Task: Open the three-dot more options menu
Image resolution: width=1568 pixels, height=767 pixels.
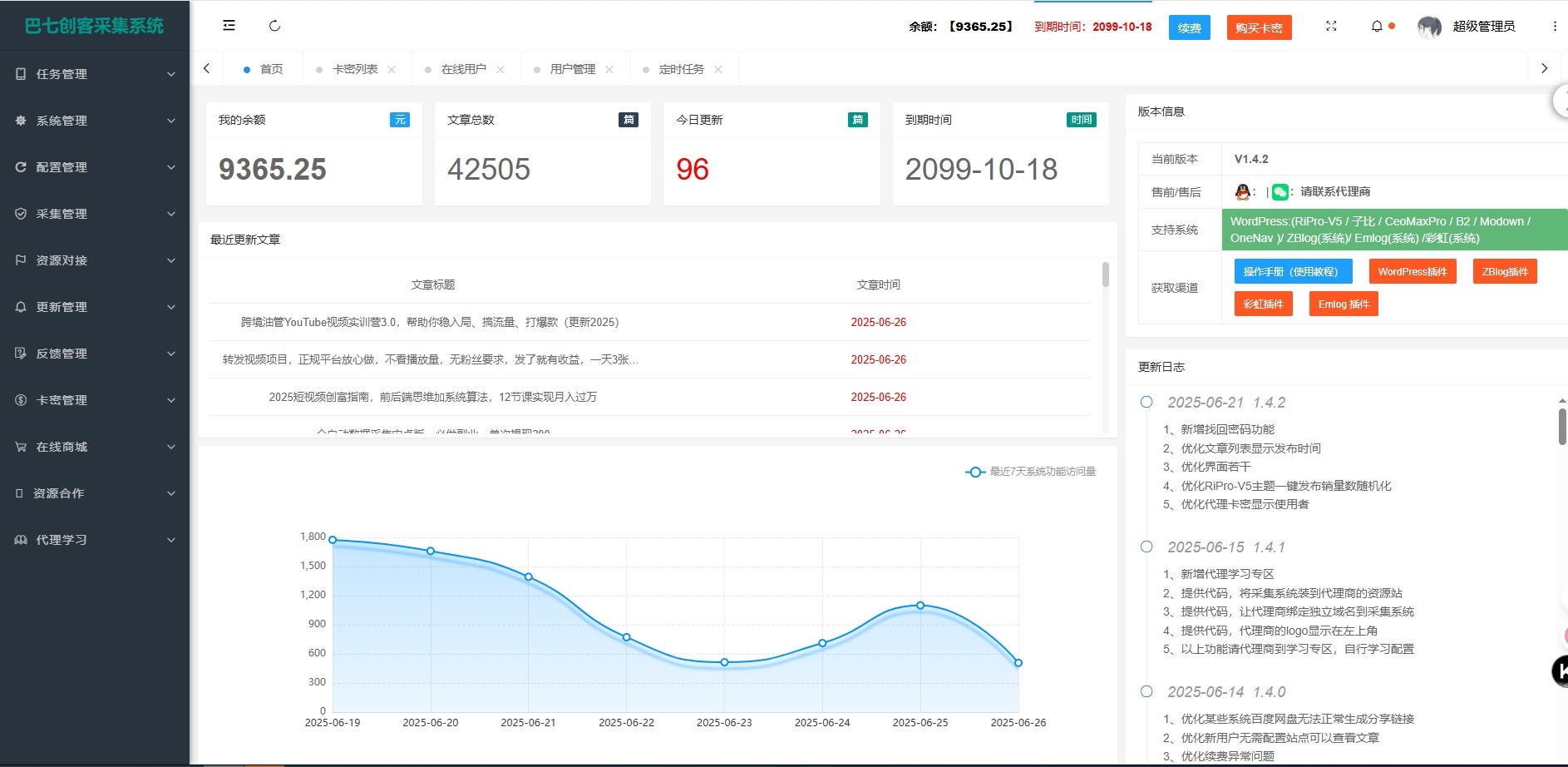Action: pos(1555,27)
